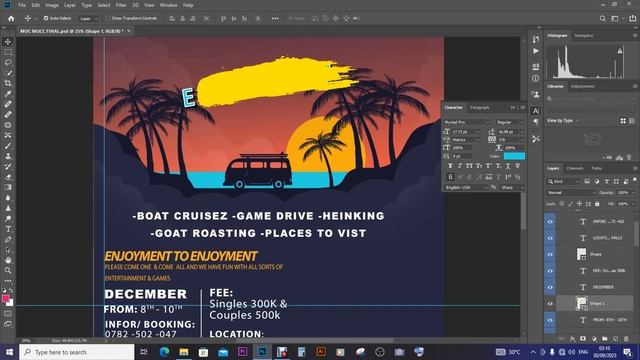This screenshot has width=640, height=360.
Task: Toggle Faux Bold in Character panel
Action: pos(450,166)
